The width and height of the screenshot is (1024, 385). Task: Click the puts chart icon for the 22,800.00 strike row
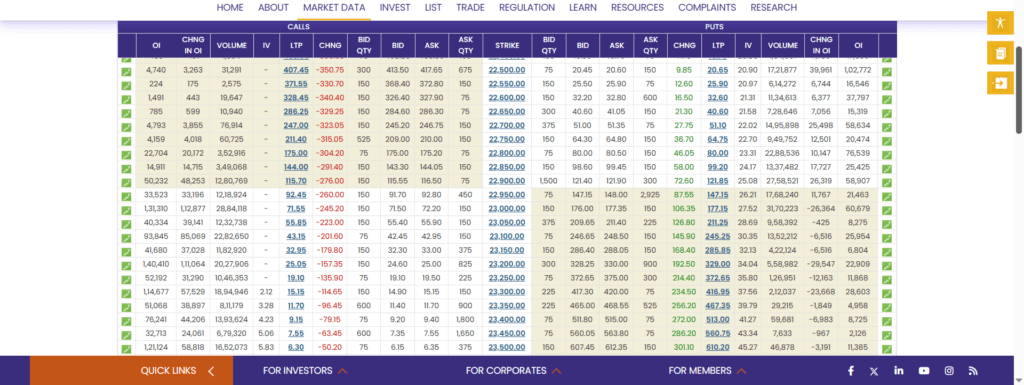(x=887, y=154)
